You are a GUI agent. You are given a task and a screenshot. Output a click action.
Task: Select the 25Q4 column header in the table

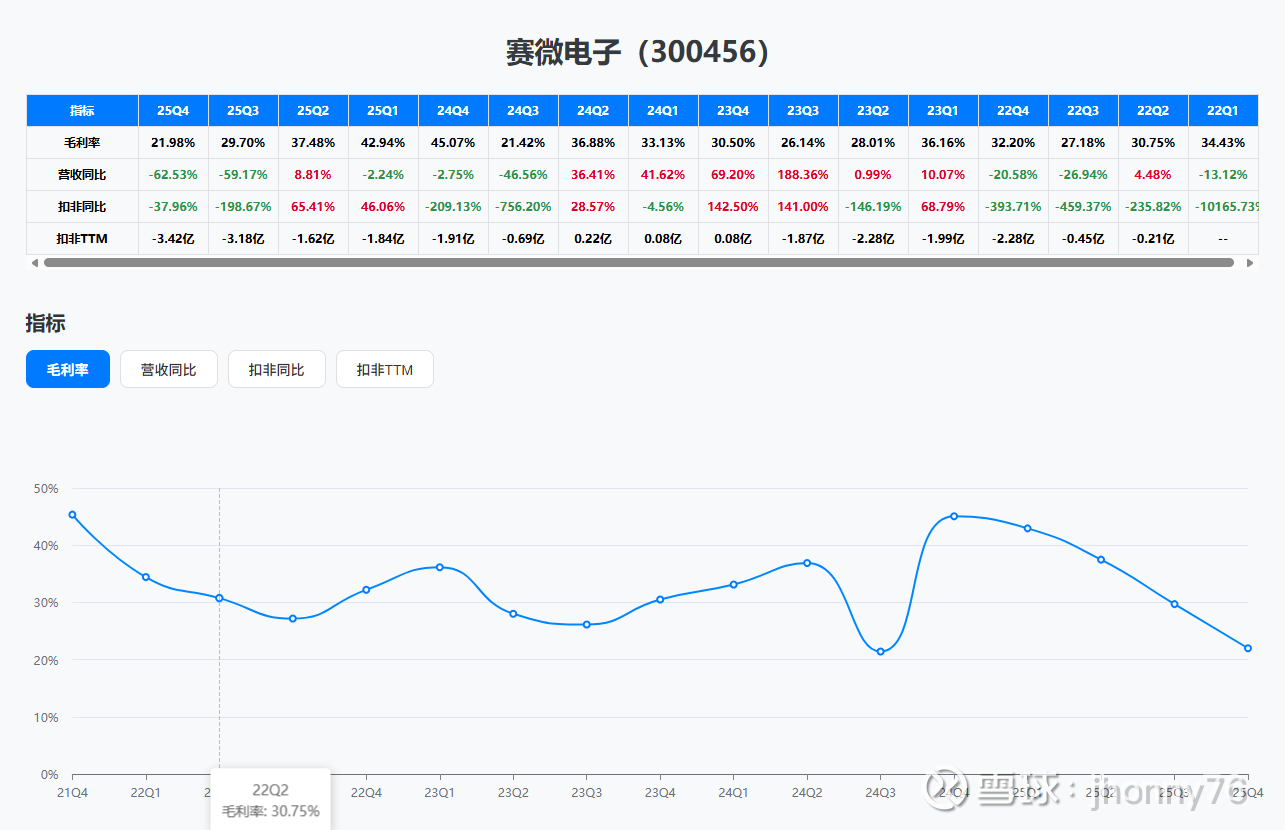pos(174,110)
